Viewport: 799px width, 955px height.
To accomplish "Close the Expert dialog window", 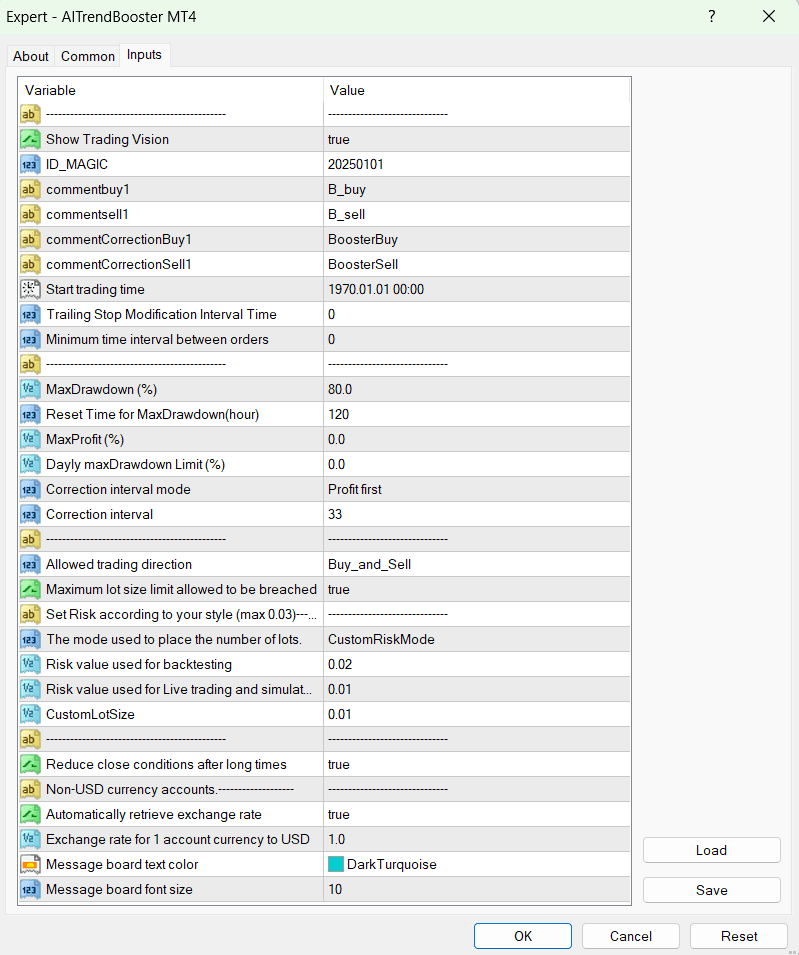I will [769, 16].
